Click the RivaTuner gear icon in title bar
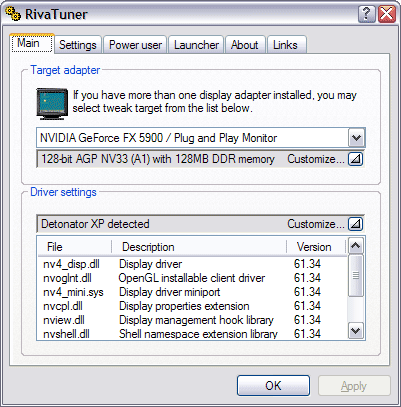 click(x=13, y=14)
